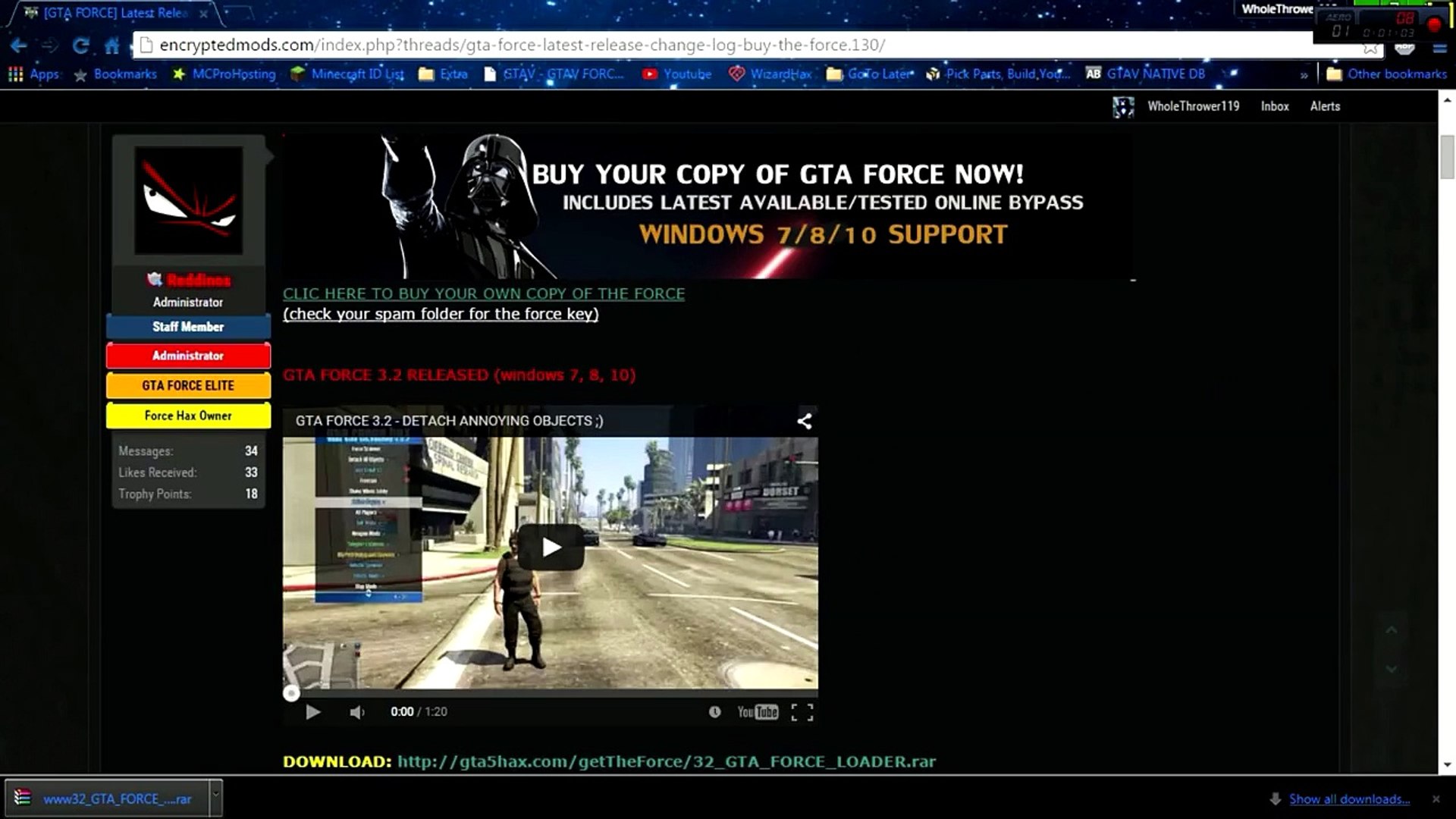Open the Buy Your Copy banner image
Screen dimensions: 1456x819
click(709, 206)
